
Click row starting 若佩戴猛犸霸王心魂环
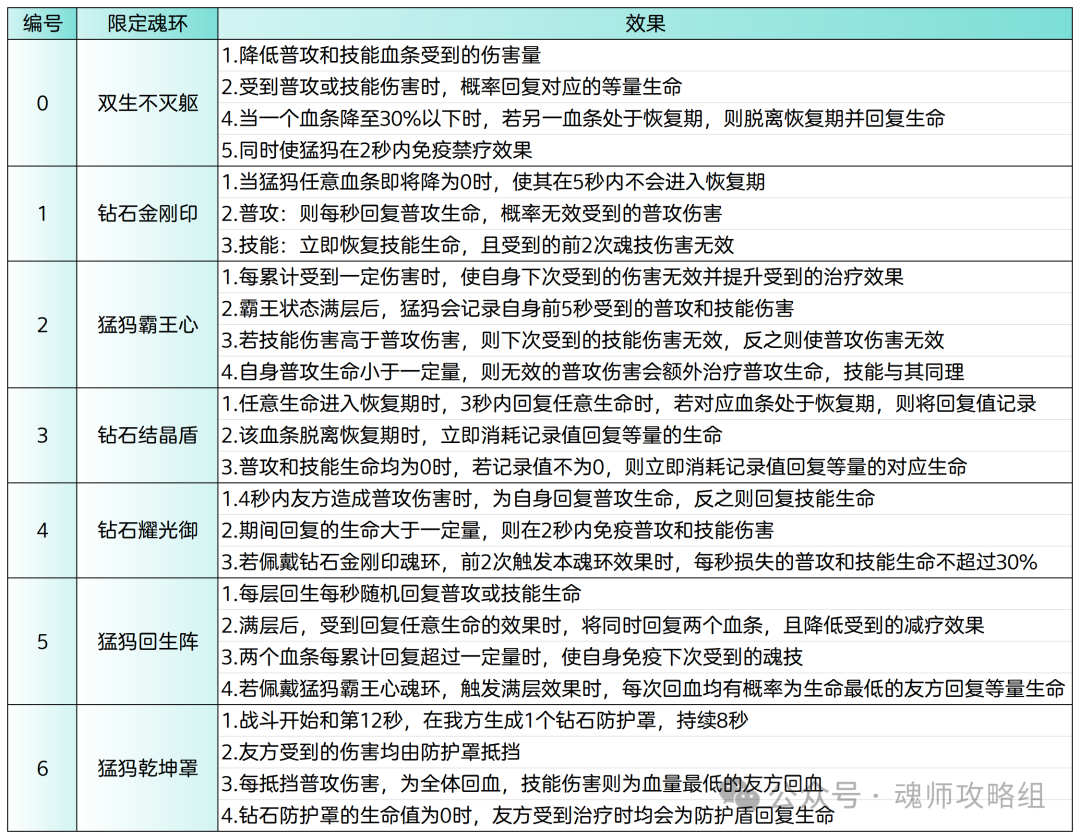645,689
